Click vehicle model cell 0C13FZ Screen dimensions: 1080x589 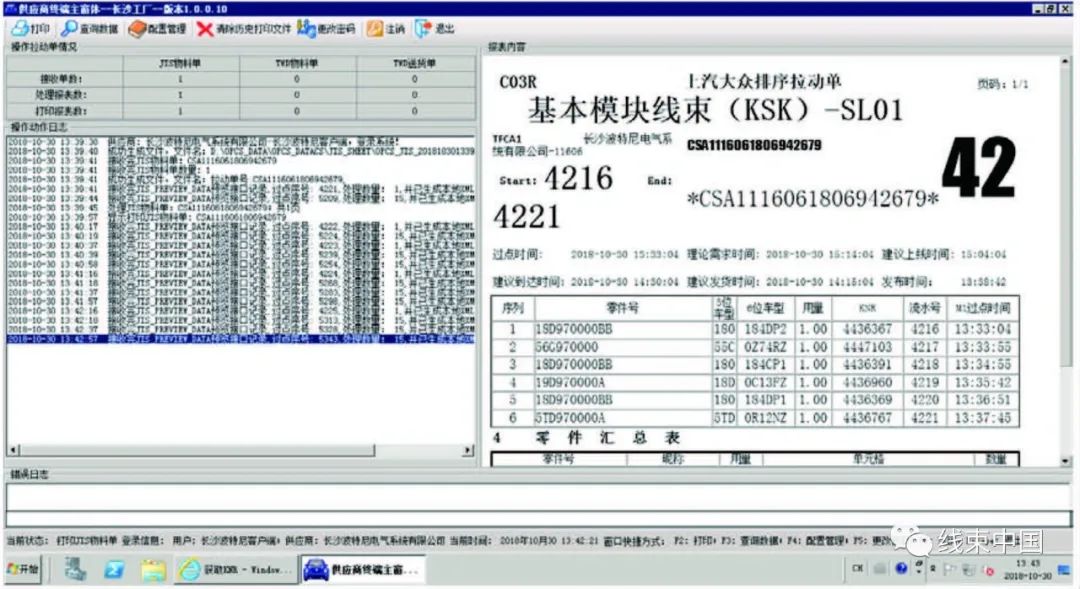coord(765,382)
